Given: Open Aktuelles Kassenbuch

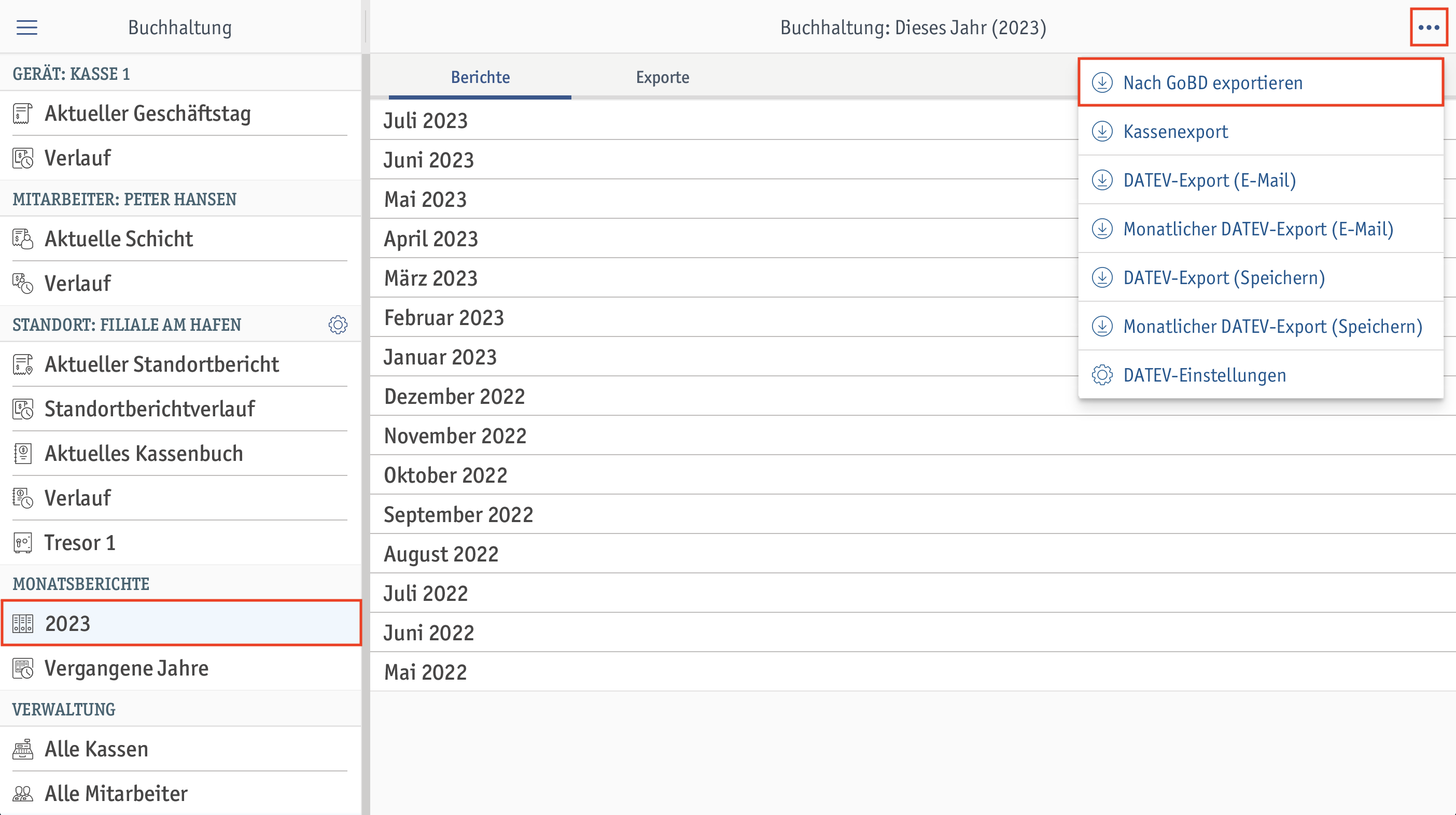Looking at the screenshot, I should pyautogui.click(x=180, y=454).
